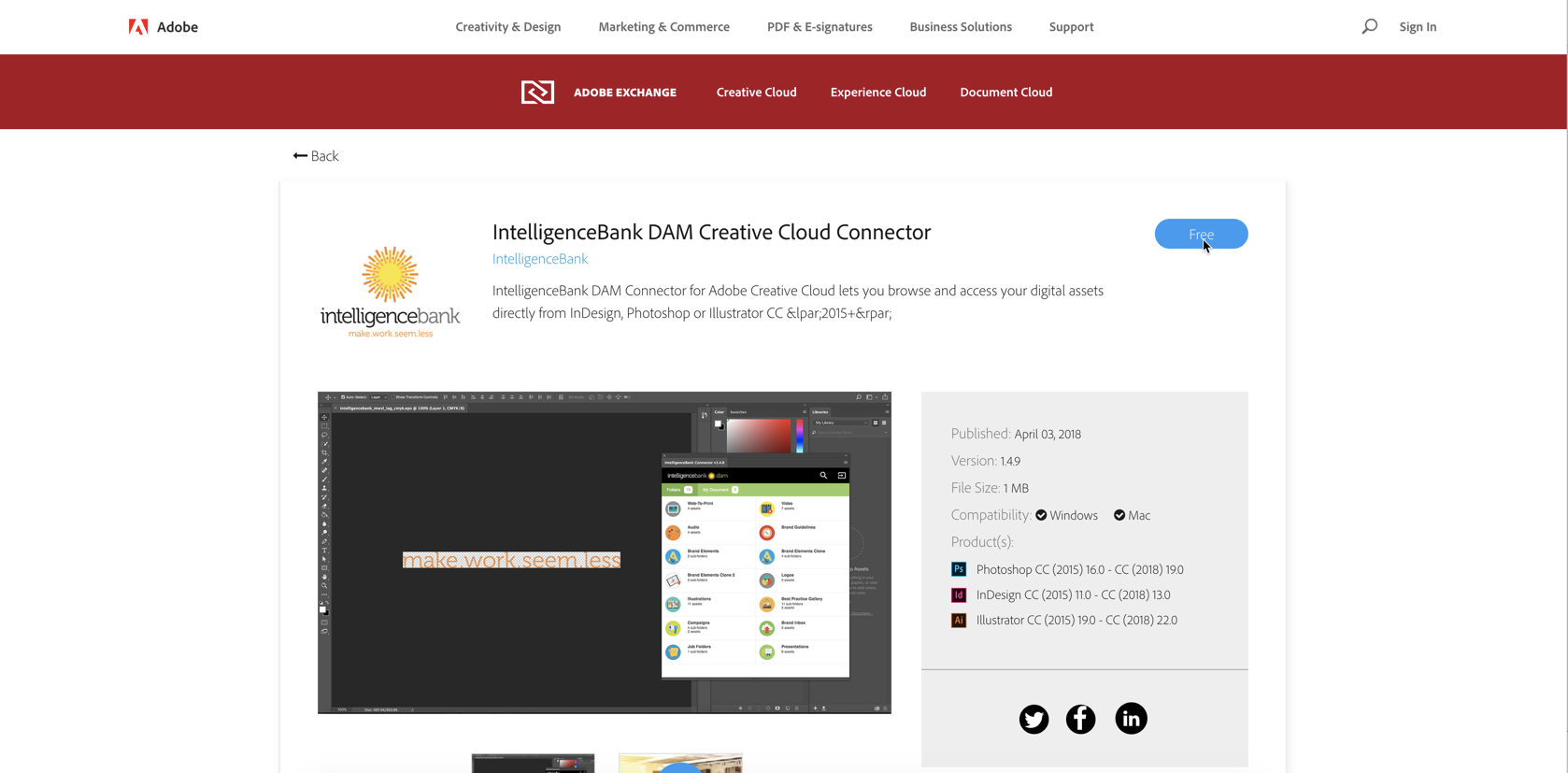Click Sign In link
The width and height of the screenshot is (1568, 773).
(x=1418, y=27)
